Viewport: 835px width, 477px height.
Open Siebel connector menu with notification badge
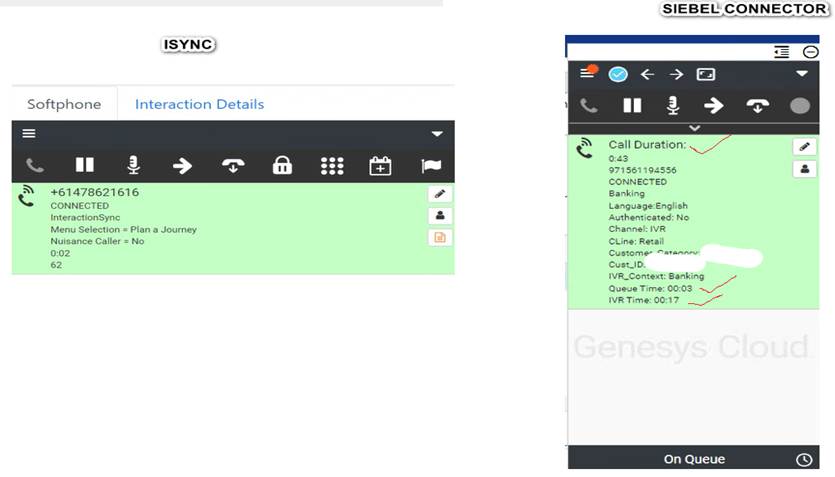coord(588,72)
